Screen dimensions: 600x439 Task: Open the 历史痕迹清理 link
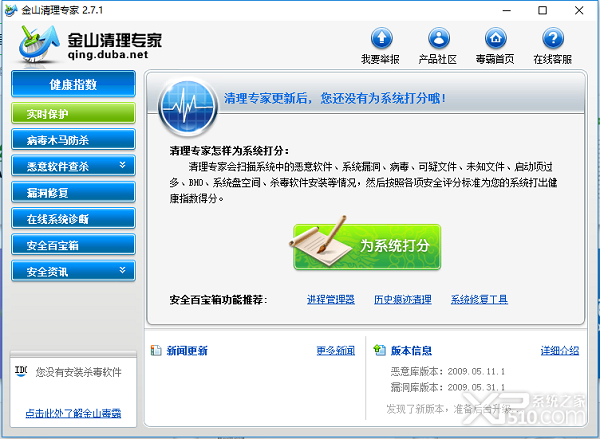pos(403,299)
